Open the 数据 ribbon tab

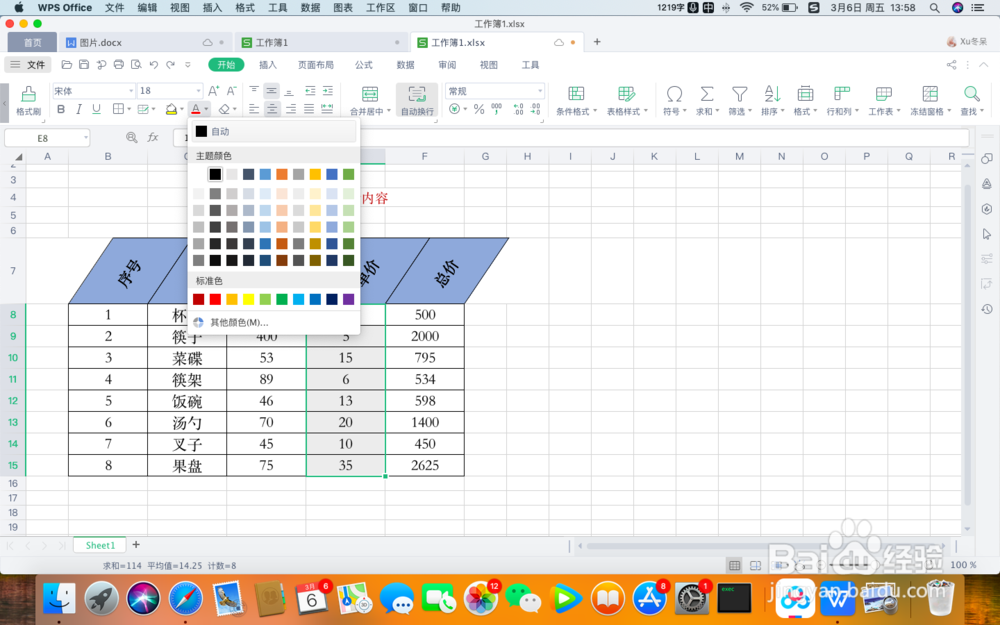406,65
